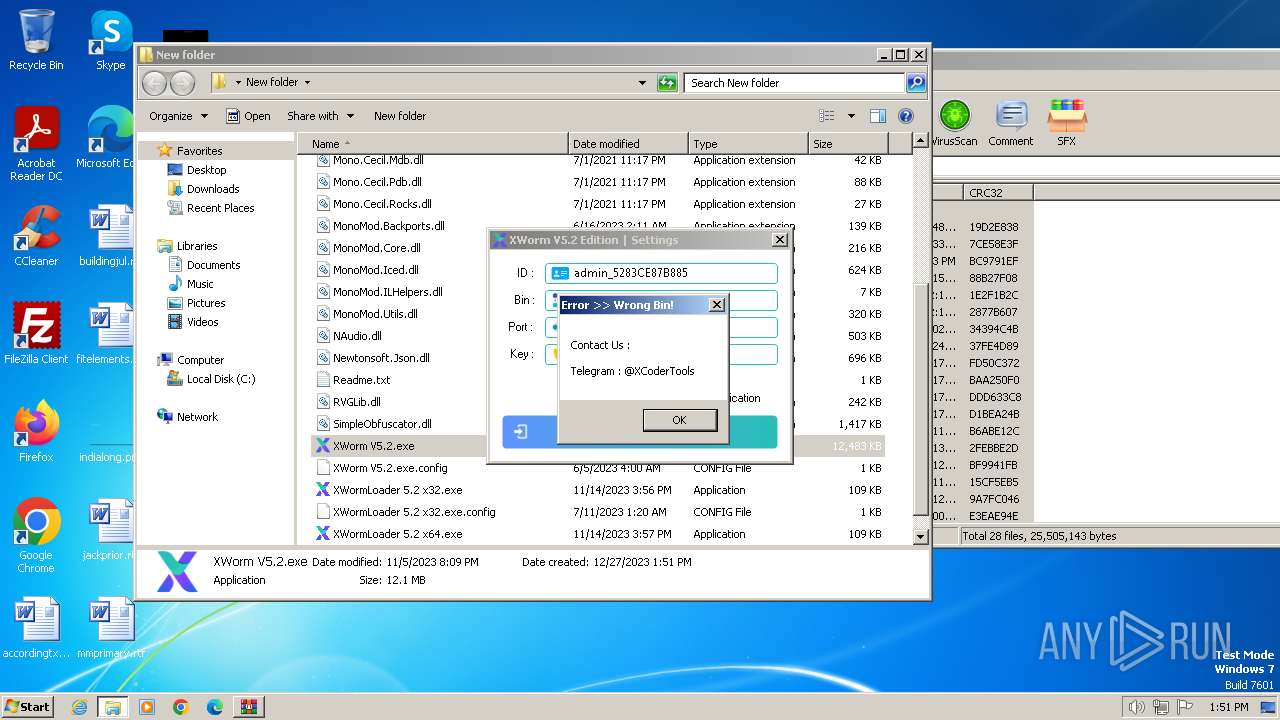This screenshot has width=1280, height=720.
Task: Click the refresh icon beside address bar
Action: click(667, 83)
